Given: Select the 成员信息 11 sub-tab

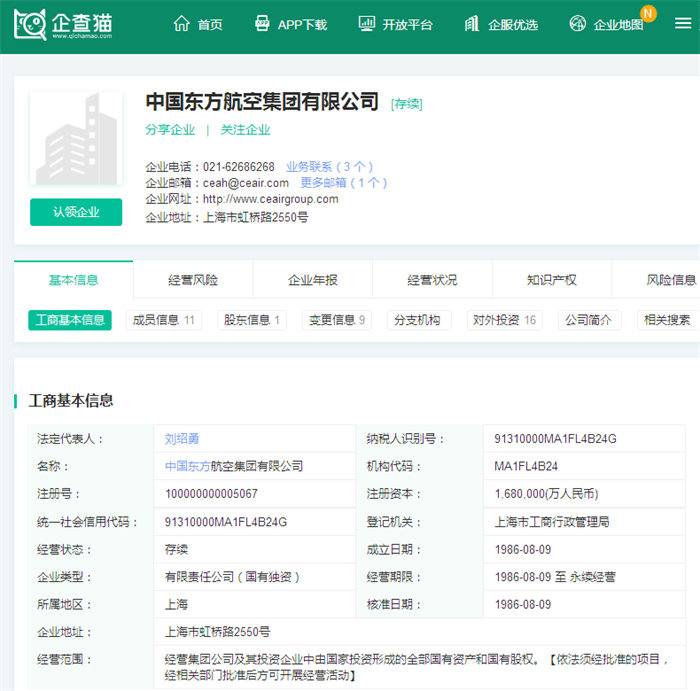Looking at the screenshot, I should pos(164,320).
